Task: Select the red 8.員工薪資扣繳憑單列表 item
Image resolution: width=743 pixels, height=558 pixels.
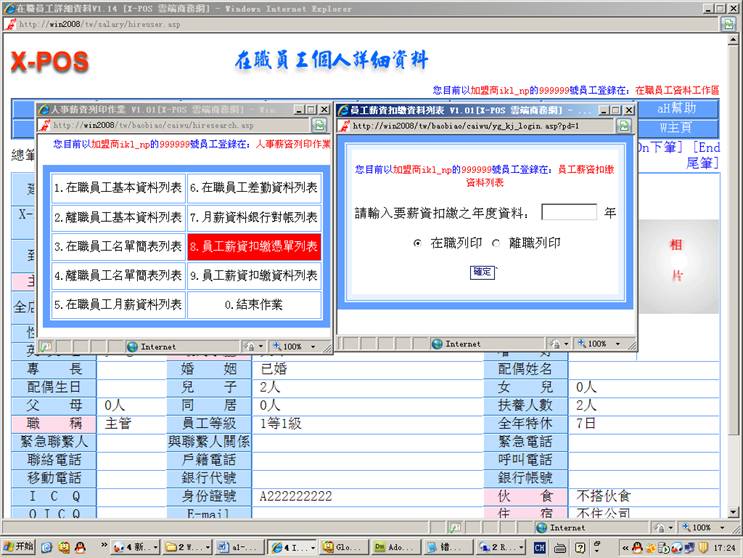Action: pyautogui.click(x=254, y=246)
